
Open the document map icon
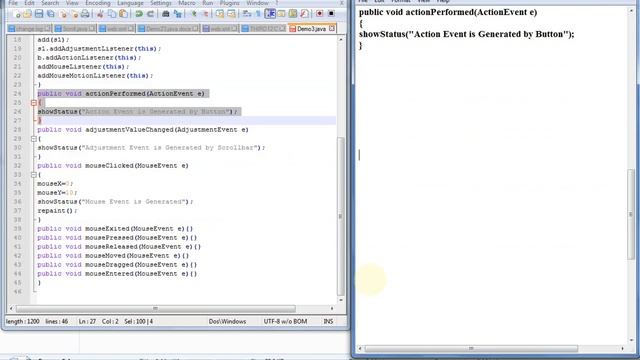[x=293, y=14]
